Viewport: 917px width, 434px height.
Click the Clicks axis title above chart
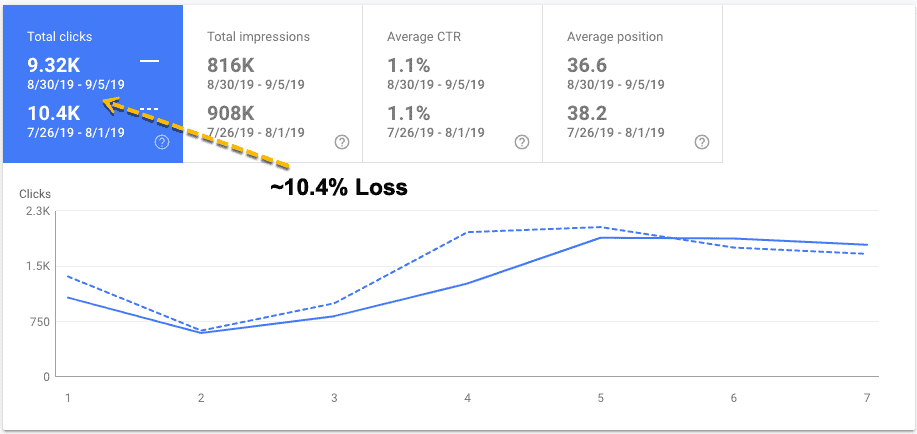coord(35,194)
